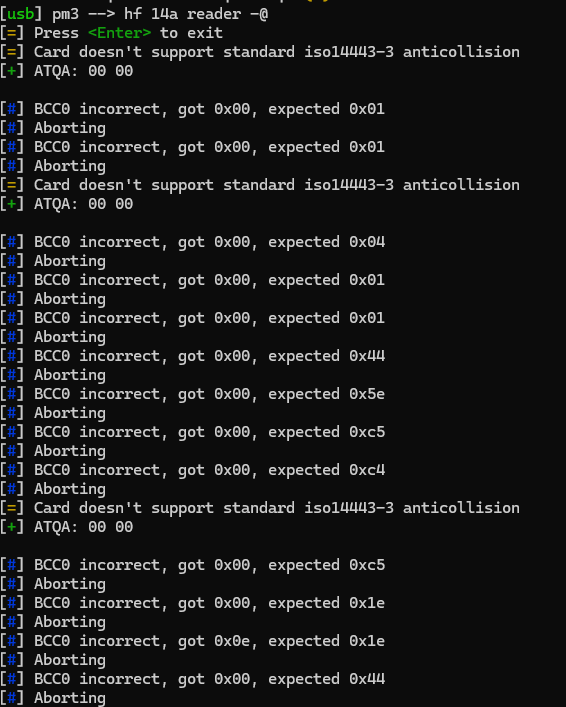Click the last 'ATQA: 00 00' line
566x707 pixels.
tap(67, 527)
